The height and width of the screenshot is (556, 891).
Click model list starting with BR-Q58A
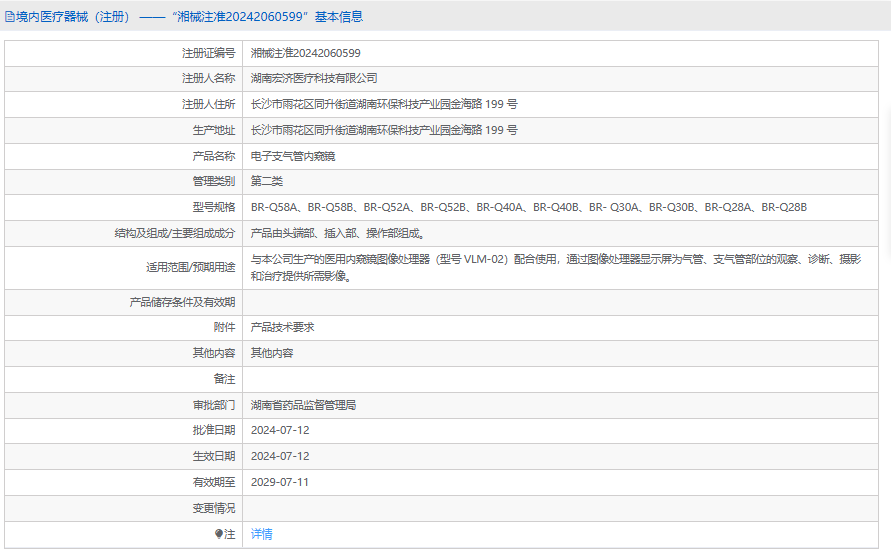528,208
